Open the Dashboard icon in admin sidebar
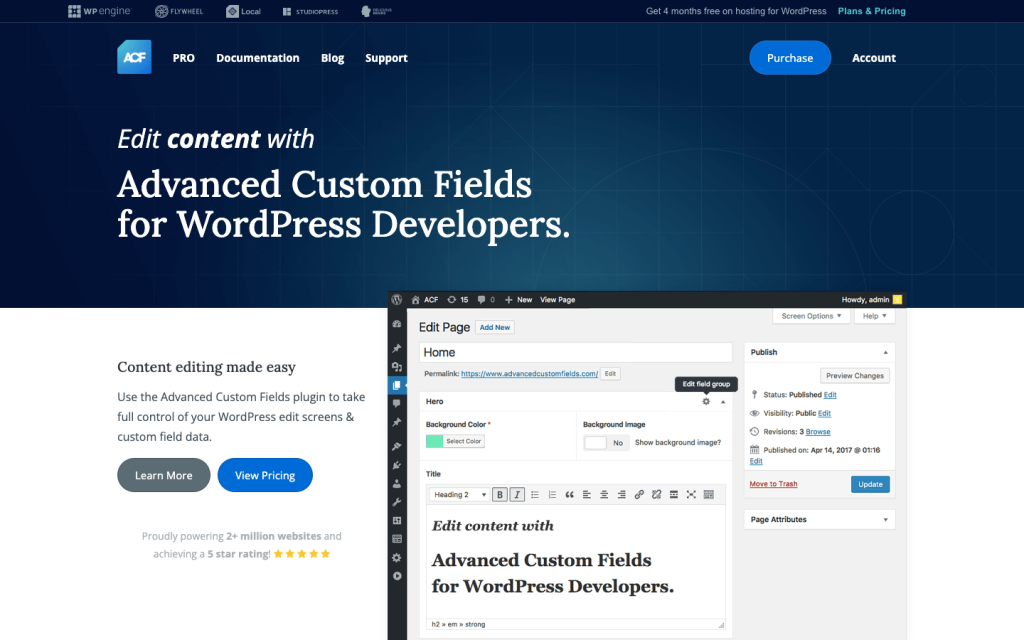The image size is (1024, 640). pyautogui.click(x=396, y=324)
